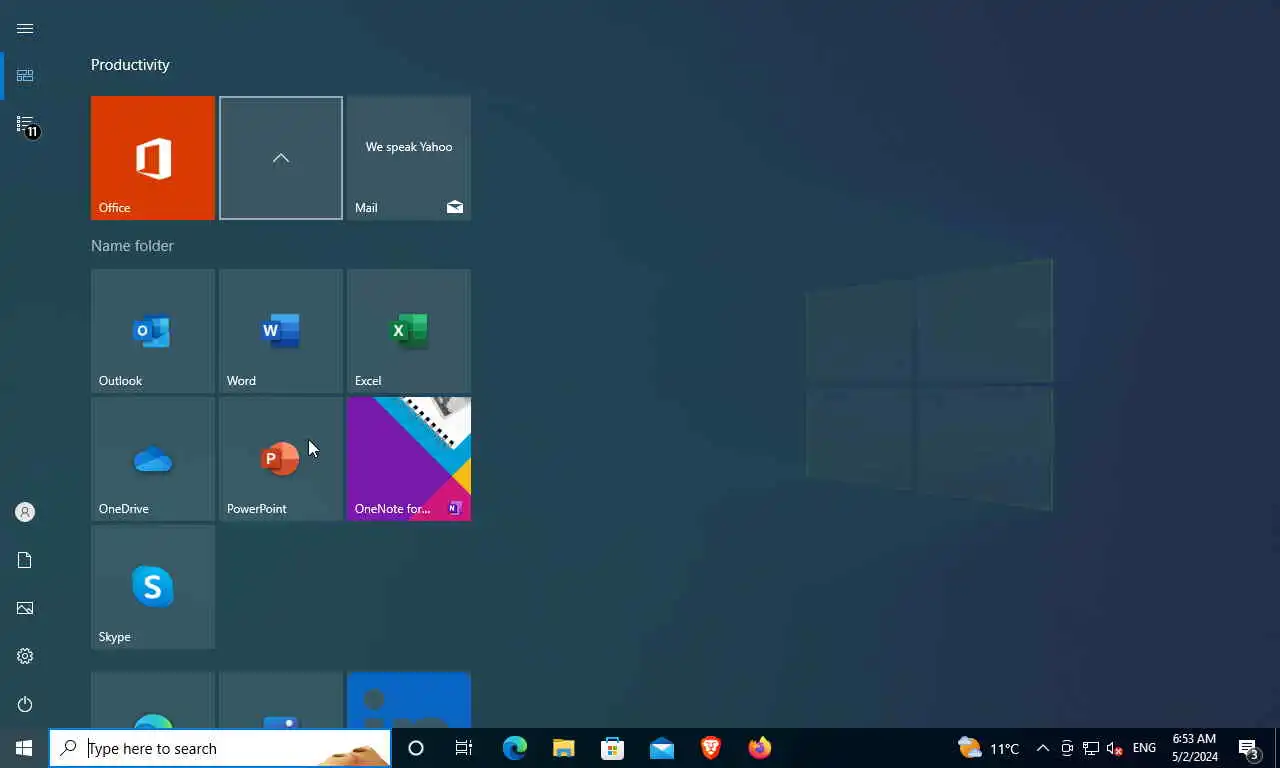
Task: Launch Brave browser from taskbar
Action: (710, 748)
